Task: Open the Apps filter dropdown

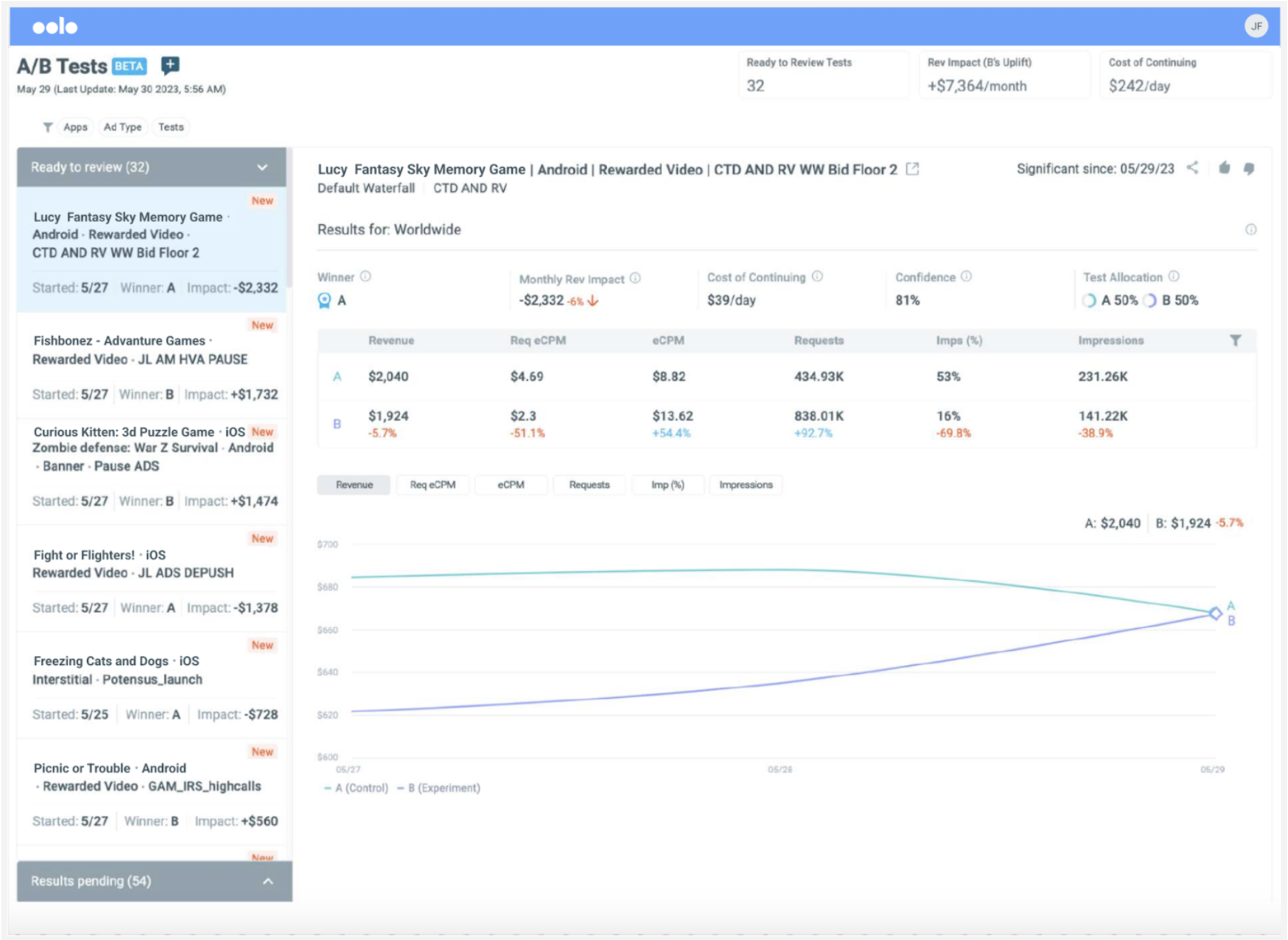Action: pyautogui.click(x=75, y=127)
